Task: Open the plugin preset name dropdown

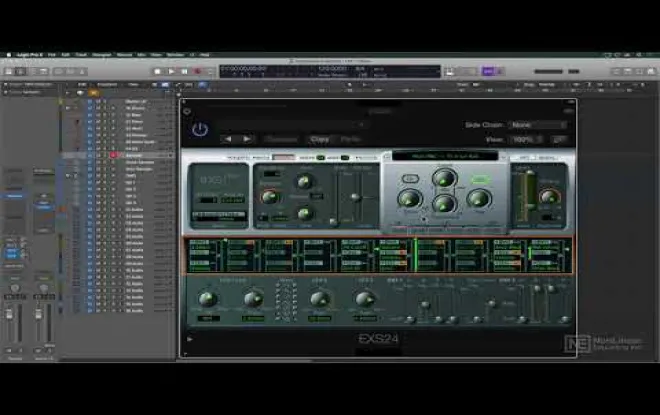Action: (x=293, y=125)
